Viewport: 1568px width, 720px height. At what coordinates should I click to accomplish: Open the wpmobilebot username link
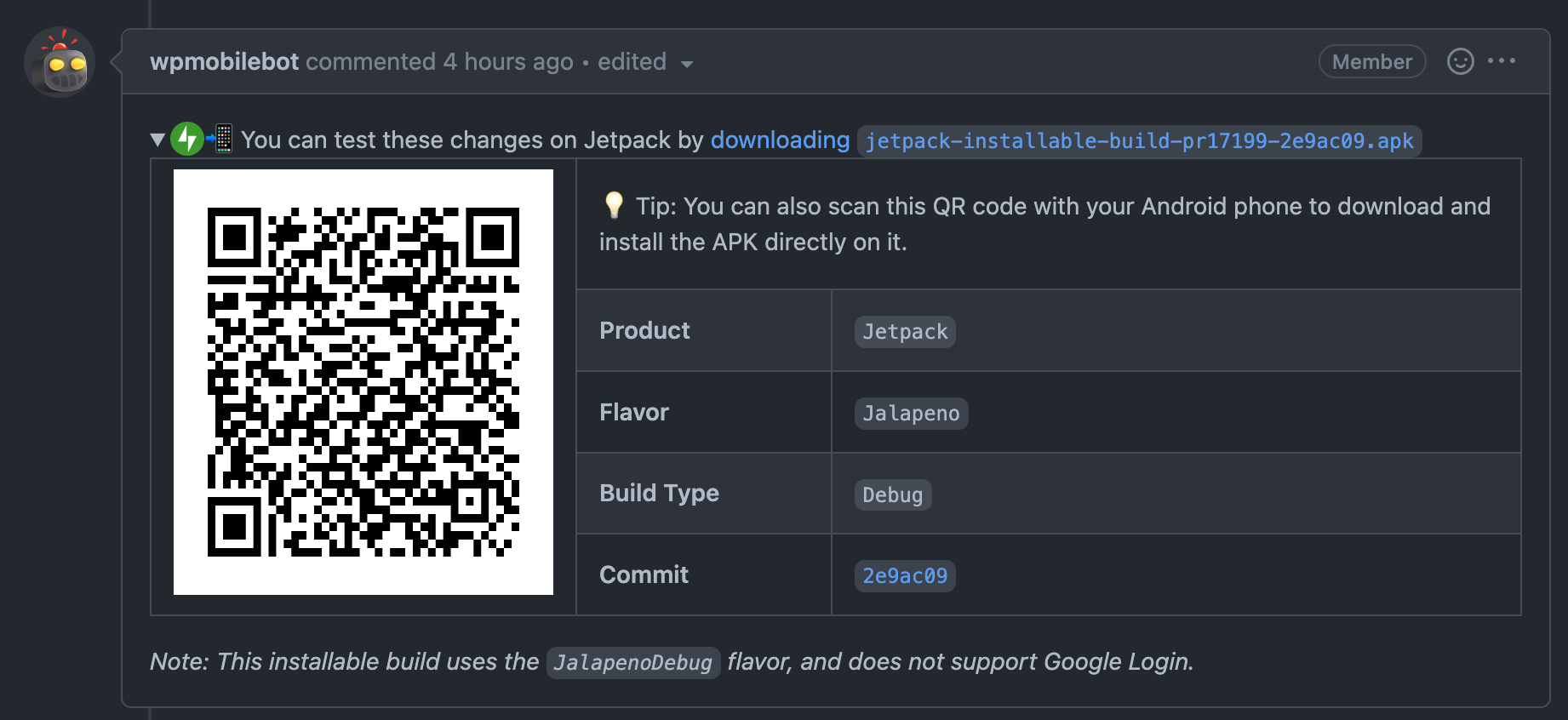[x=225, y=61]
